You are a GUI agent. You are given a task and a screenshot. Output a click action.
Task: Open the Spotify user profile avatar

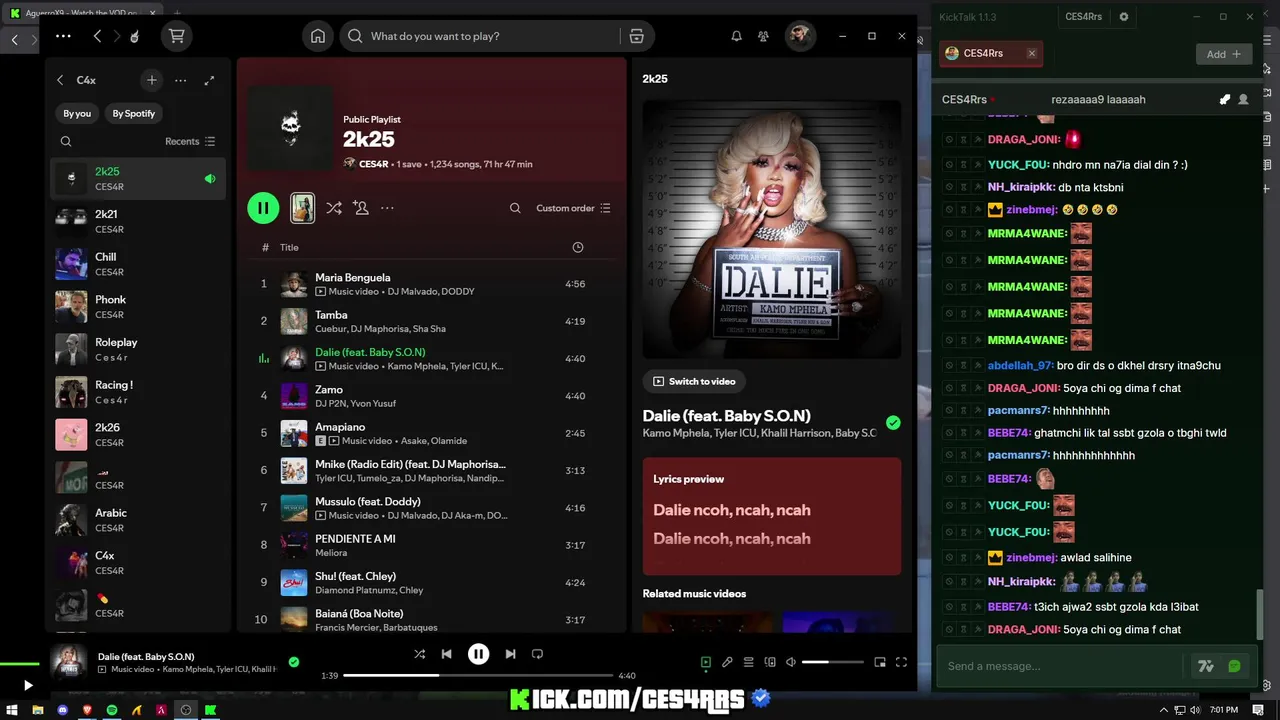click(798, 36)
